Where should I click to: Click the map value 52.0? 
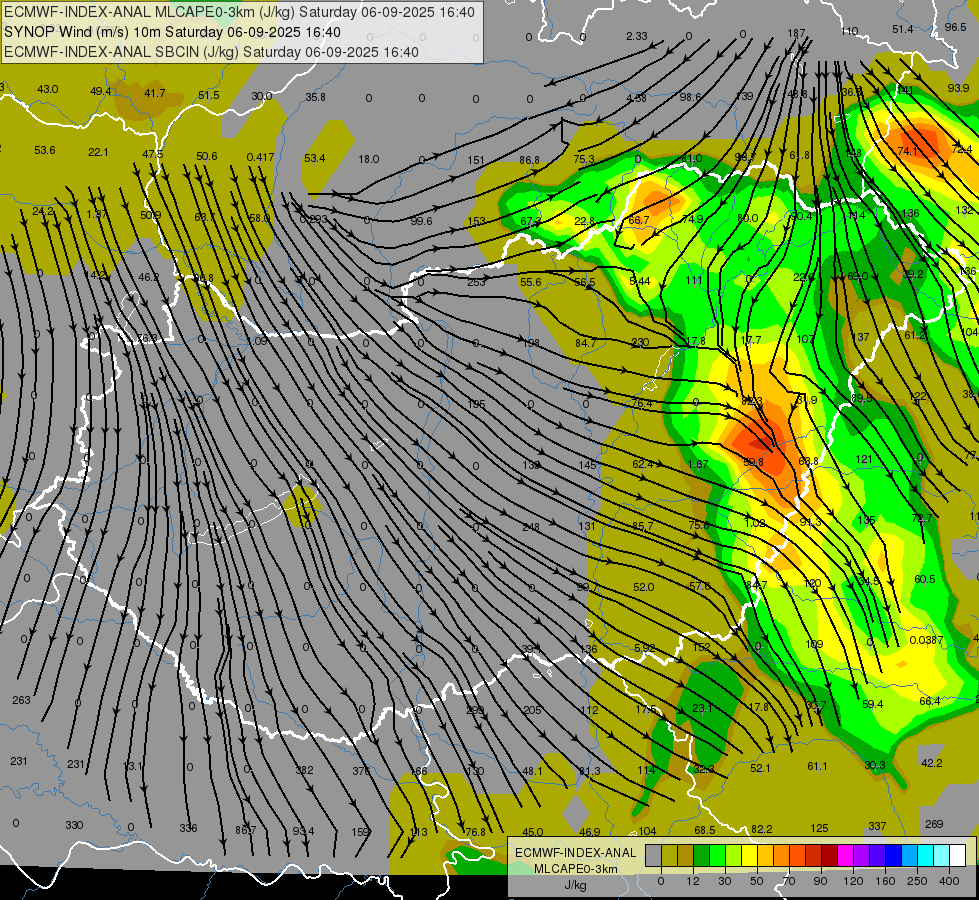[x=644, y=587]
